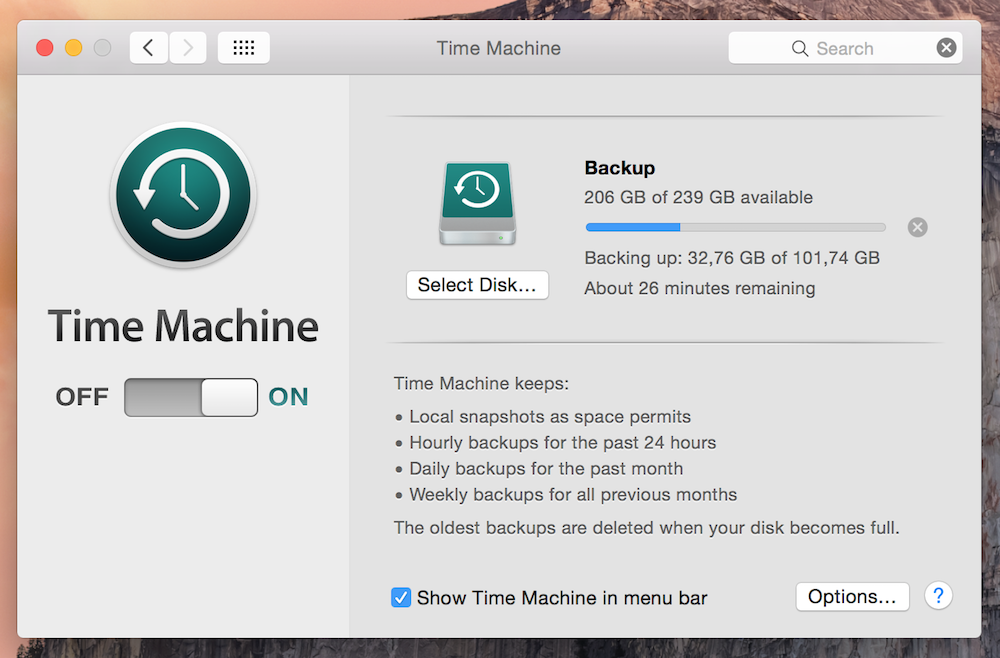The width and height of the screenshot is (1000, 658).
Task: Show all preferences with the grid icon
Action: click(244, 48)
